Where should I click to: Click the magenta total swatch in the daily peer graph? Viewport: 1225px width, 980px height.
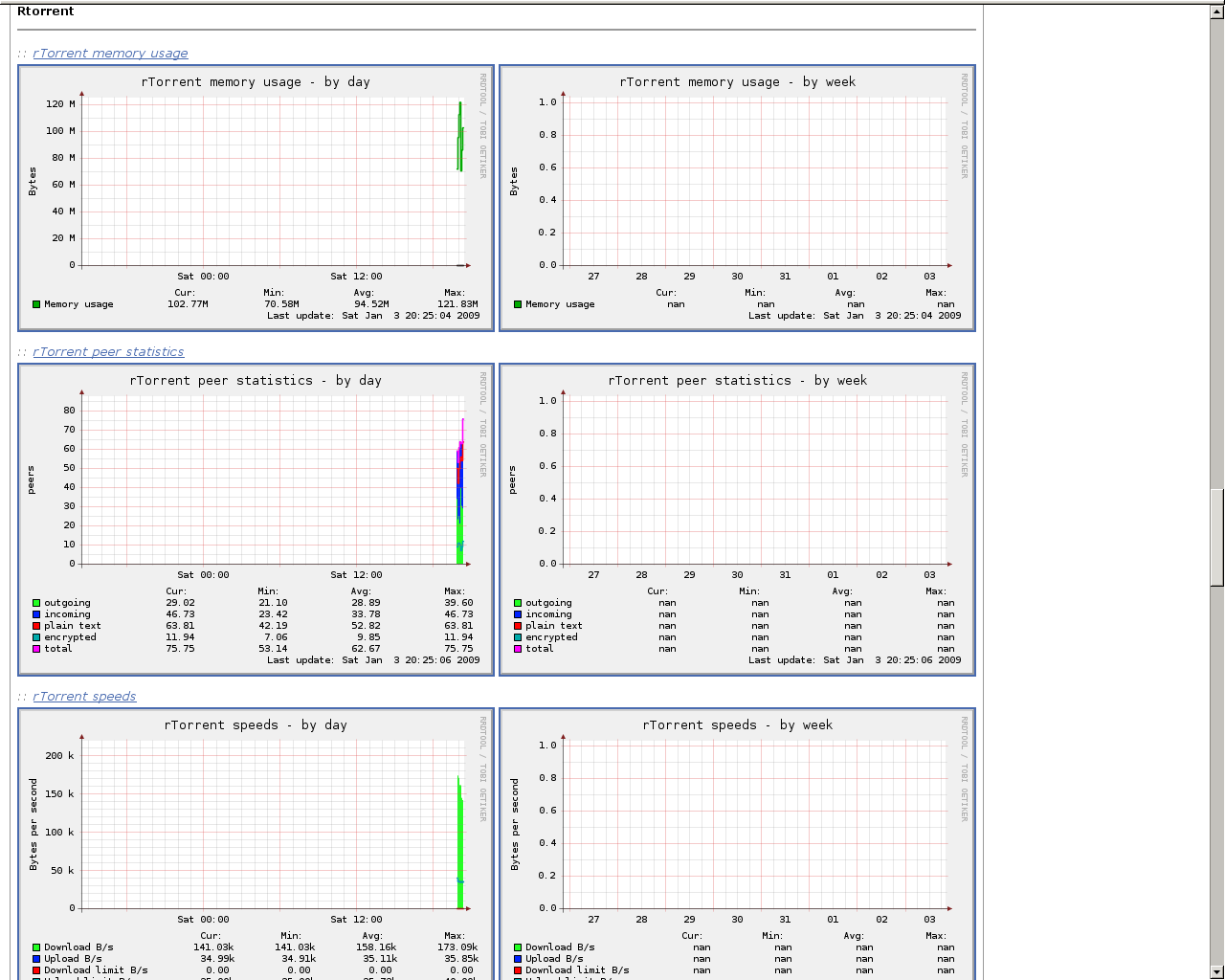[36, 649]
